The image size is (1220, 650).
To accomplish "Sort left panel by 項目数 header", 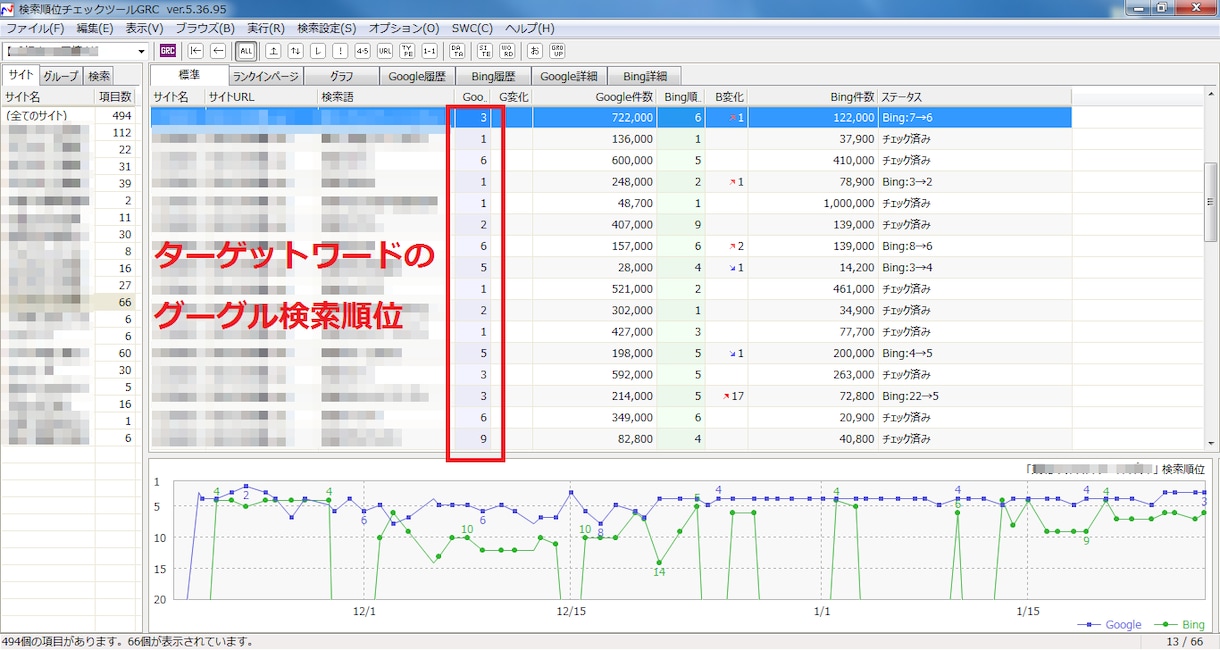I will (115, 97).
